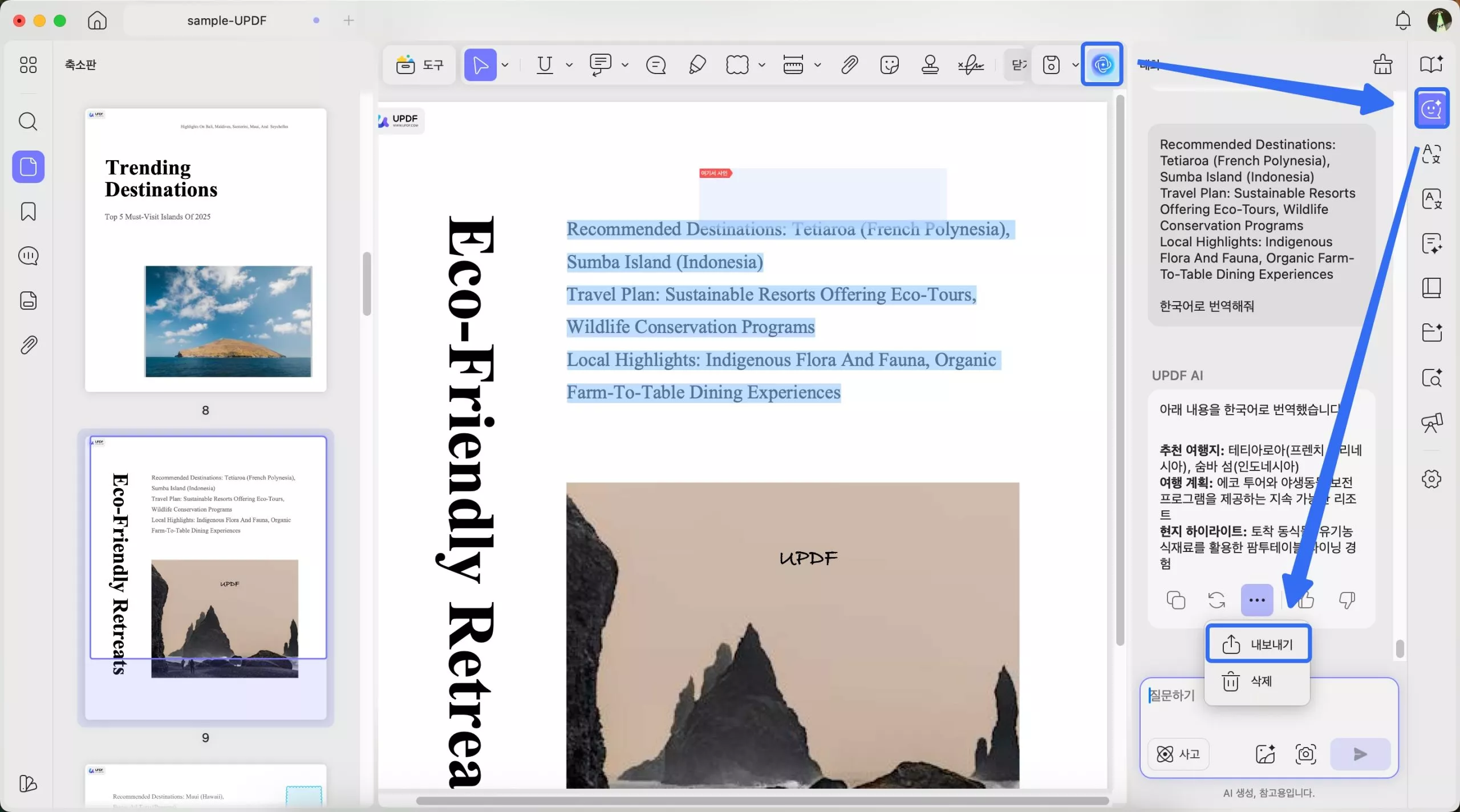Expand the shapes tool dropdown arrow

coord(761,65)
